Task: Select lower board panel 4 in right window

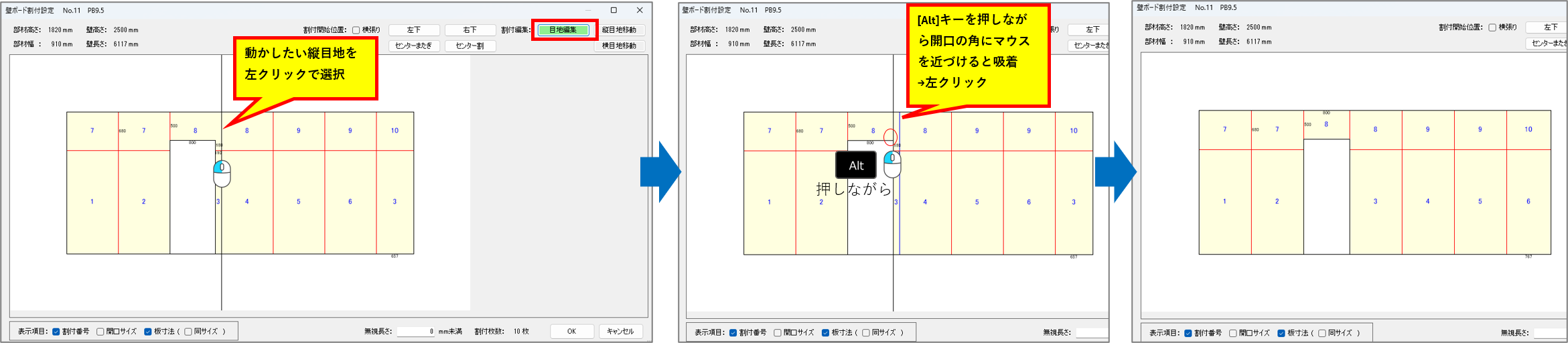Action: 1428,202
